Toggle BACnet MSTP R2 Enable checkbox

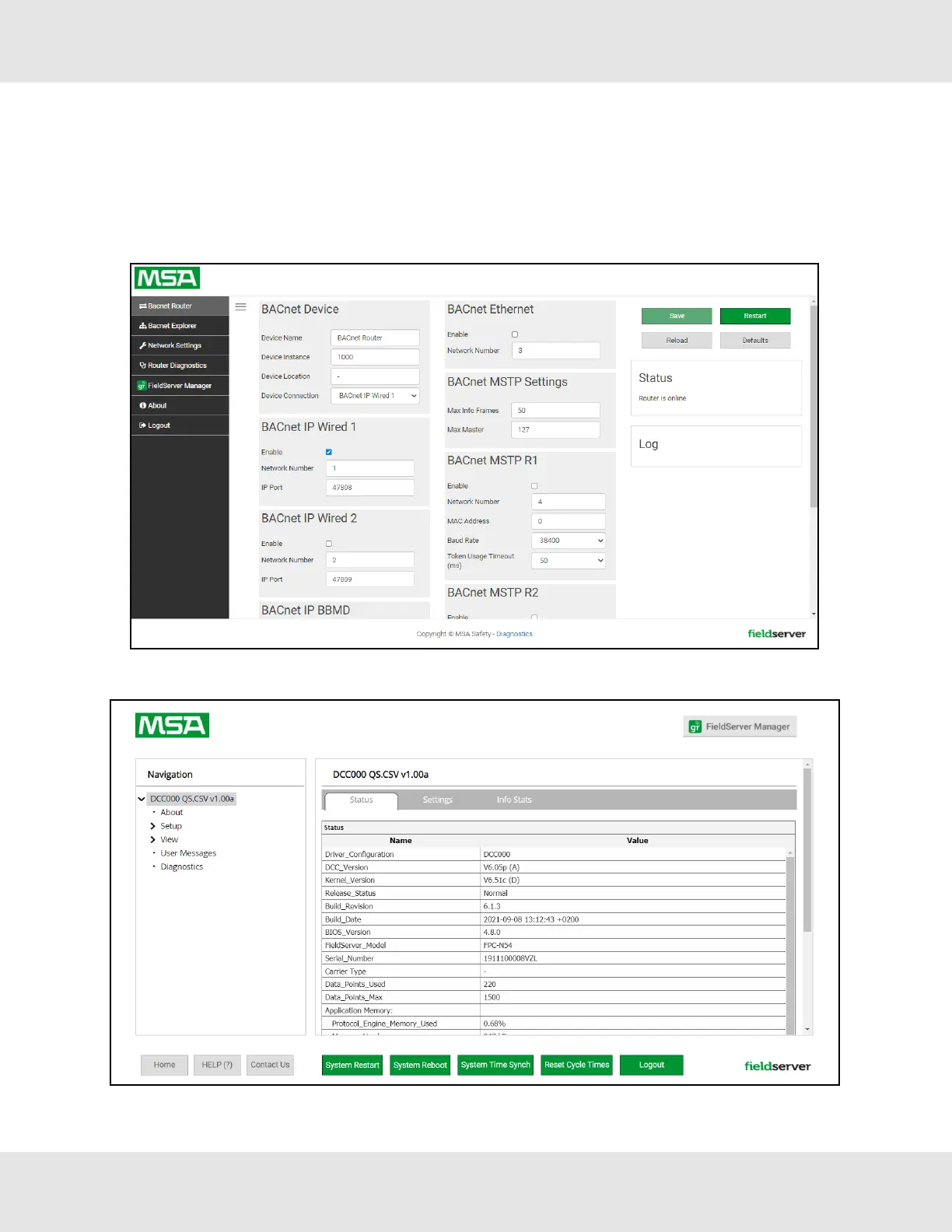(534, 618)
